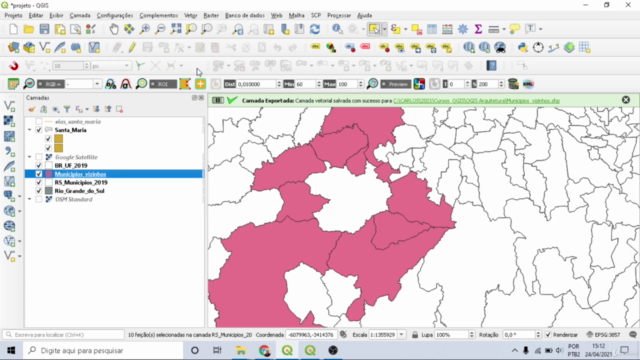This screenshot has width=640, height=360.
Task: Collapse the Santa_Maria group
Action: [29, 130]
